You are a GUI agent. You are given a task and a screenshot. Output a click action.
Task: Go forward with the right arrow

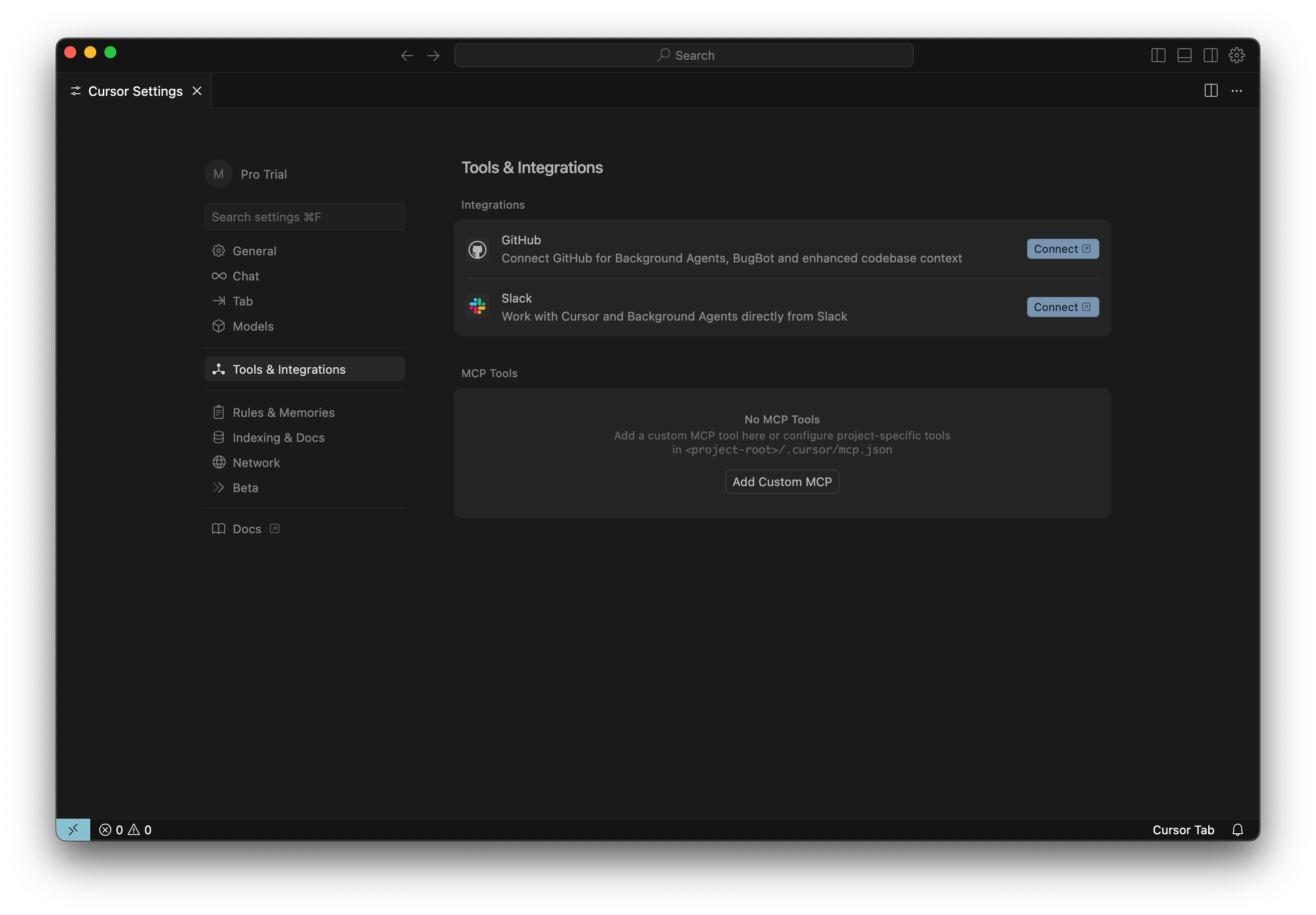coord(433,56)
